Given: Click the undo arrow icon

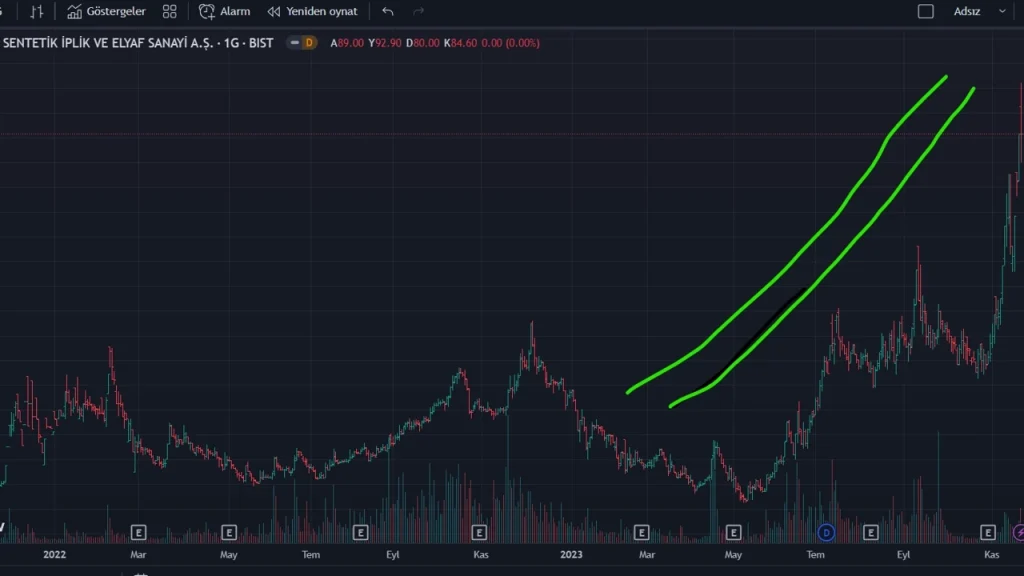Looking at the screenshot, I should tap(387, 12).
